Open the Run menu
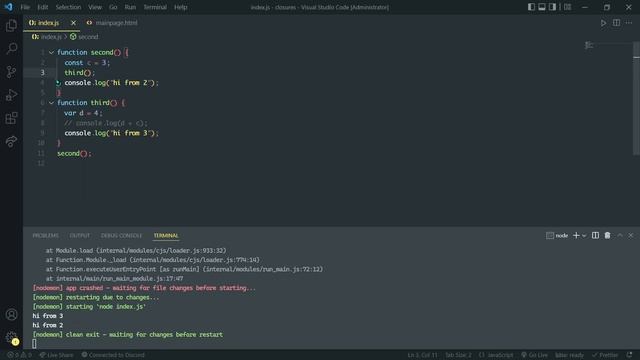This screenshot has height=360, width=640. click(130, 7)
